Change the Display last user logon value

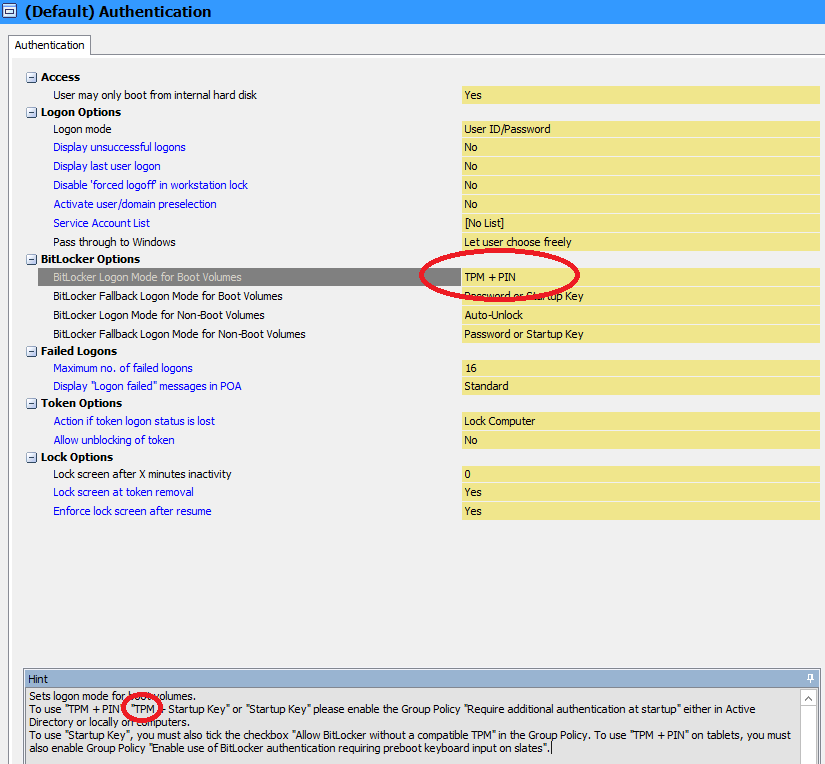pos(640,166)
